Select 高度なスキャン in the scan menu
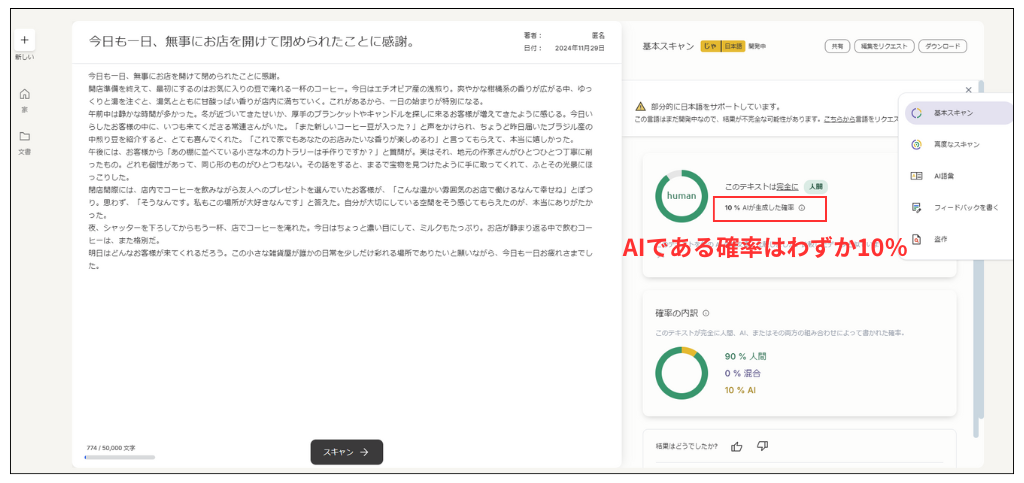This screenshot has width=1024, height=483. [x=958, y=144]
